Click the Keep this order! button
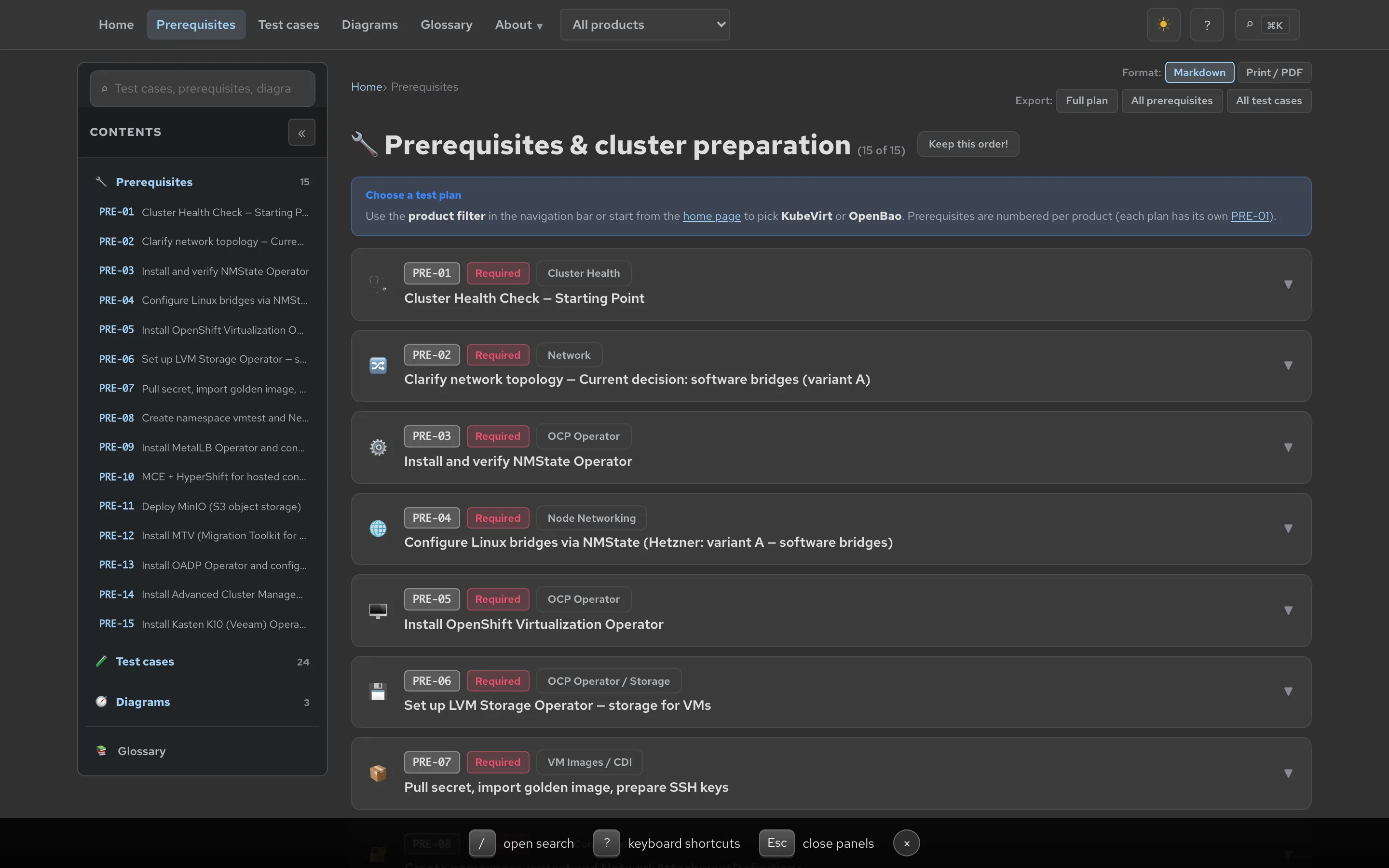Image resolution: width=1389 pixels, height=868 pixels. pyautogui.click(x=967, y=144)
